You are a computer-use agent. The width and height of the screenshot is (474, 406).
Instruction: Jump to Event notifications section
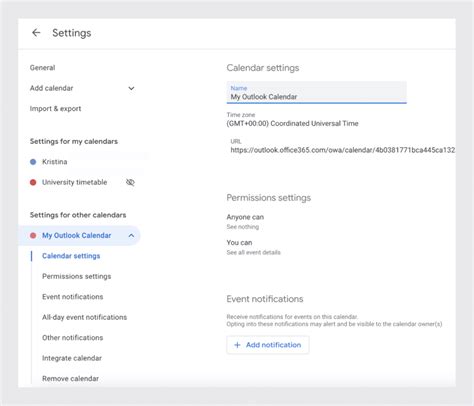pos(72,297)
